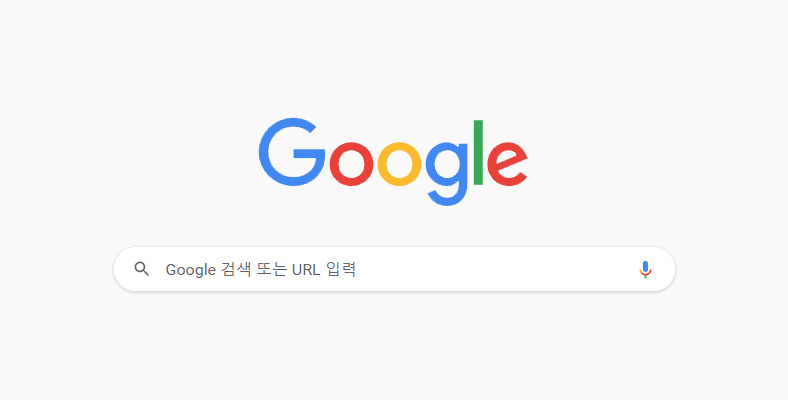Image resolution: width=788 pixels, height=400 pixels.
Task: Start voice search with the microphone icon
Action: coord(645,270)
